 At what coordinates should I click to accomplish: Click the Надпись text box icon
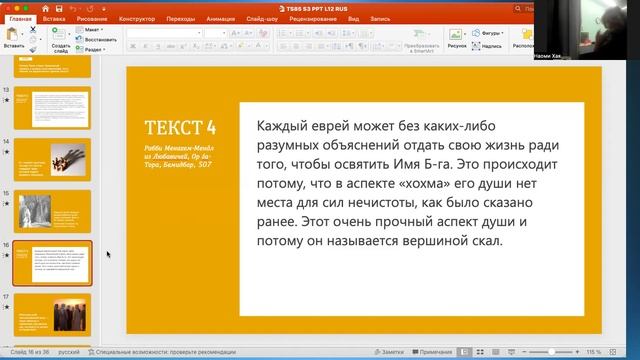tap(476, 46)
